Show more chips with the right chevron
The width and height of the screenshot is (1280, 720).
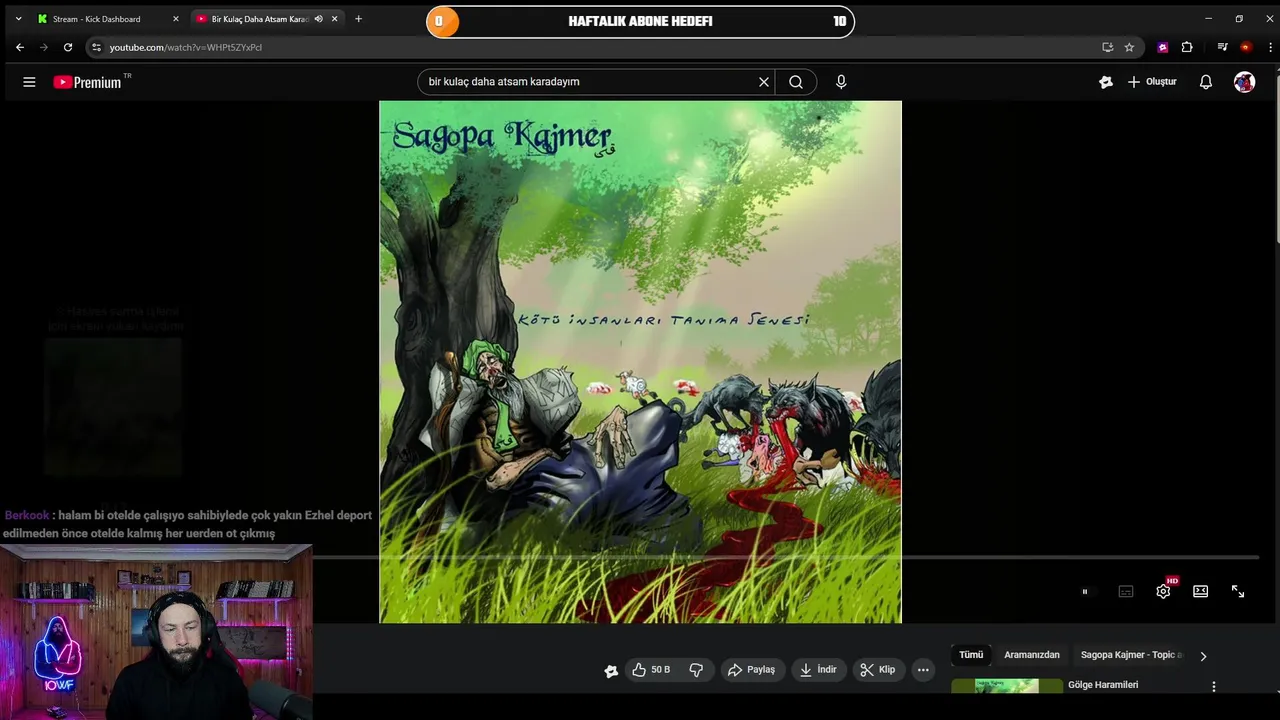[x=1203, y=656]
